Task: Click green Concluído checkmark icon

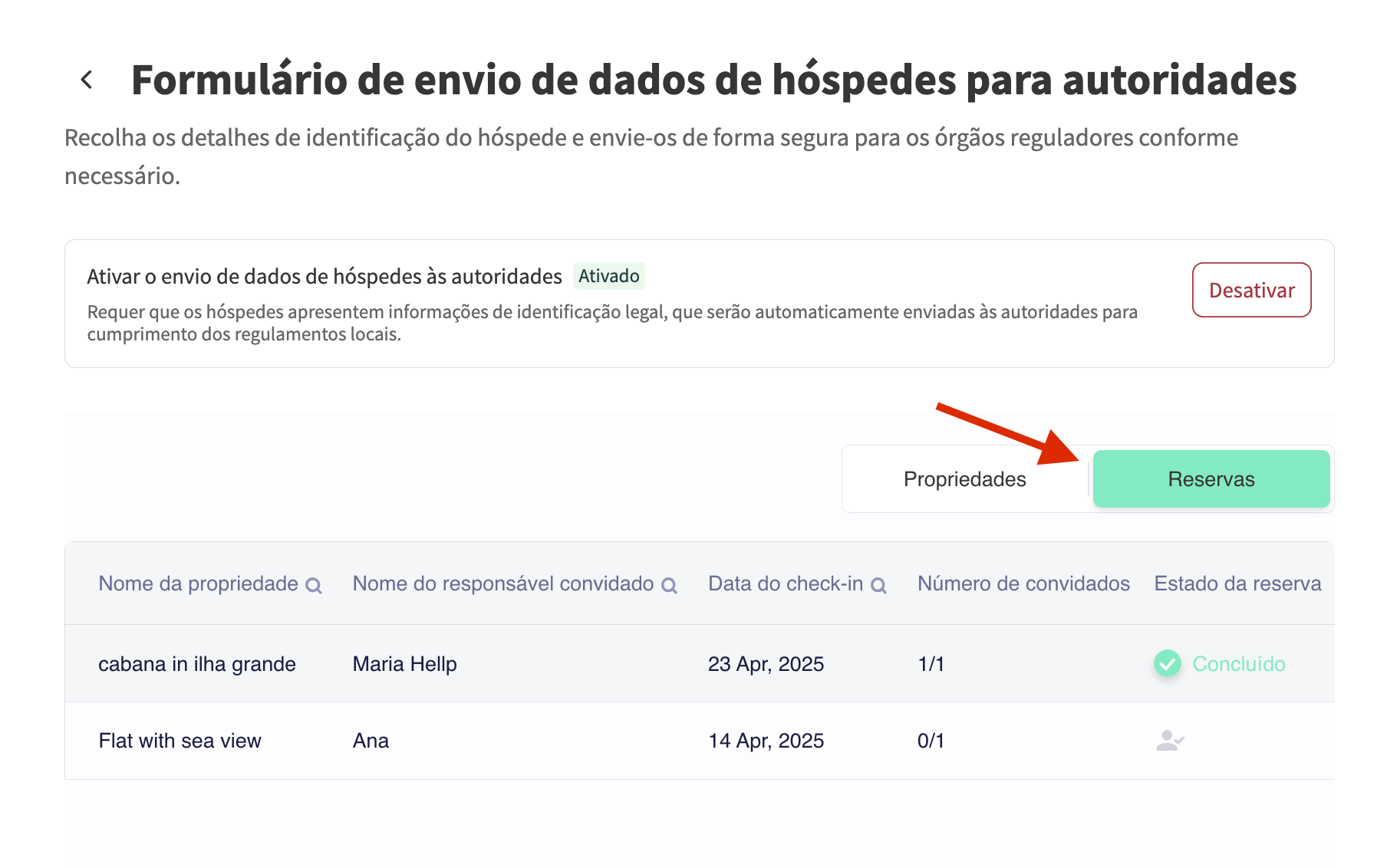Action: [x=1167, y=664]
